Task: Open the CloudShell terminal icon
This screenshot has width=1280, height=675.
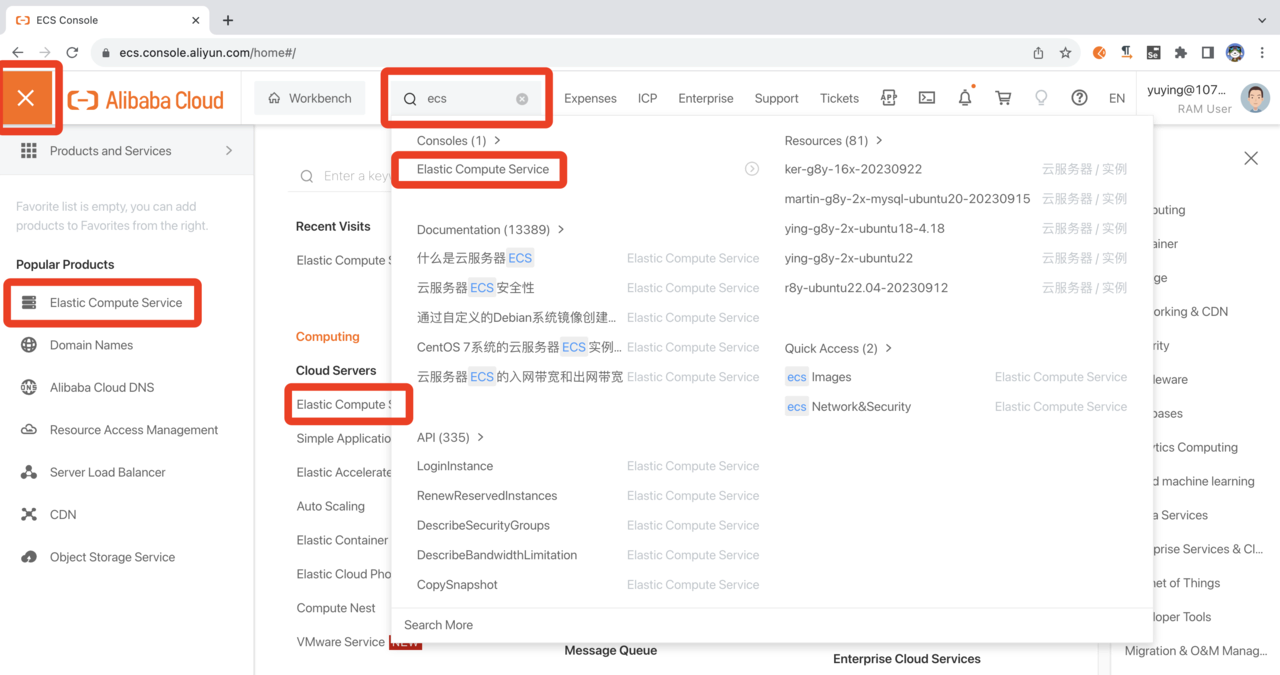Action: [x=926, y=97]
